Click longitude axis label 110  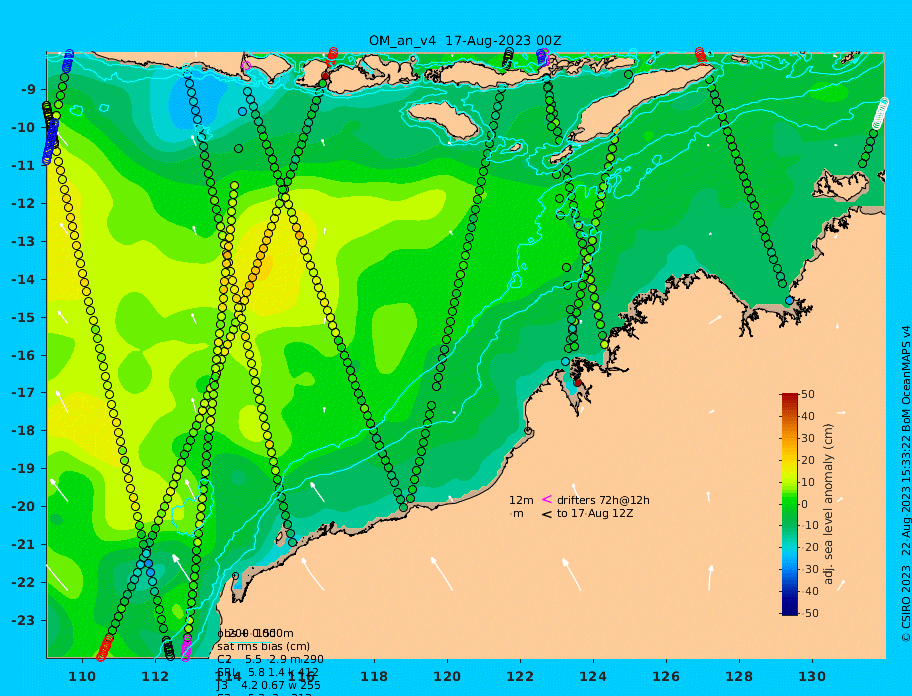click(83, 676)
